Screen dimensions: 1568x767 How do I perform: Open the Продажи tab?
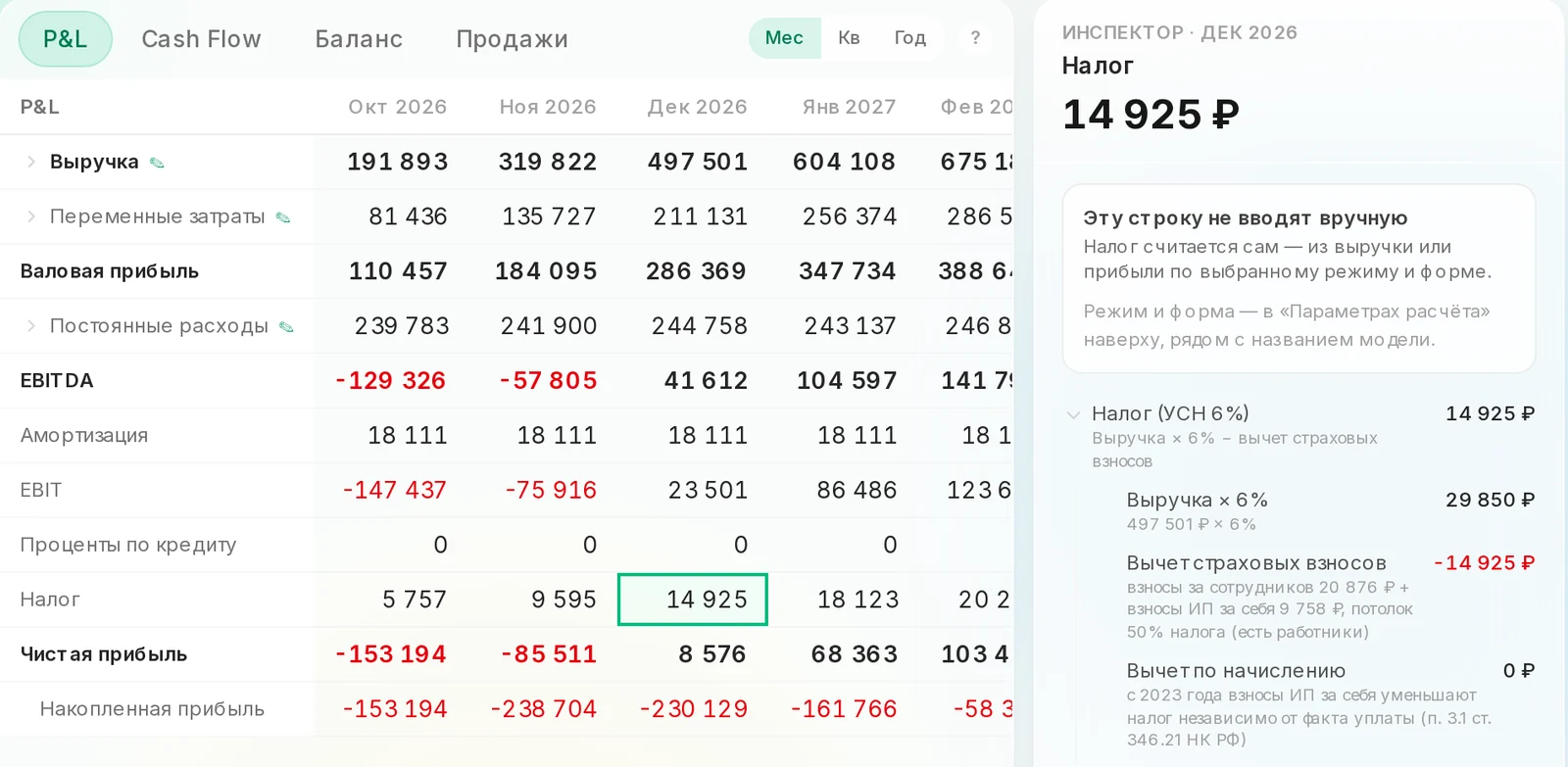pos(512,39)
